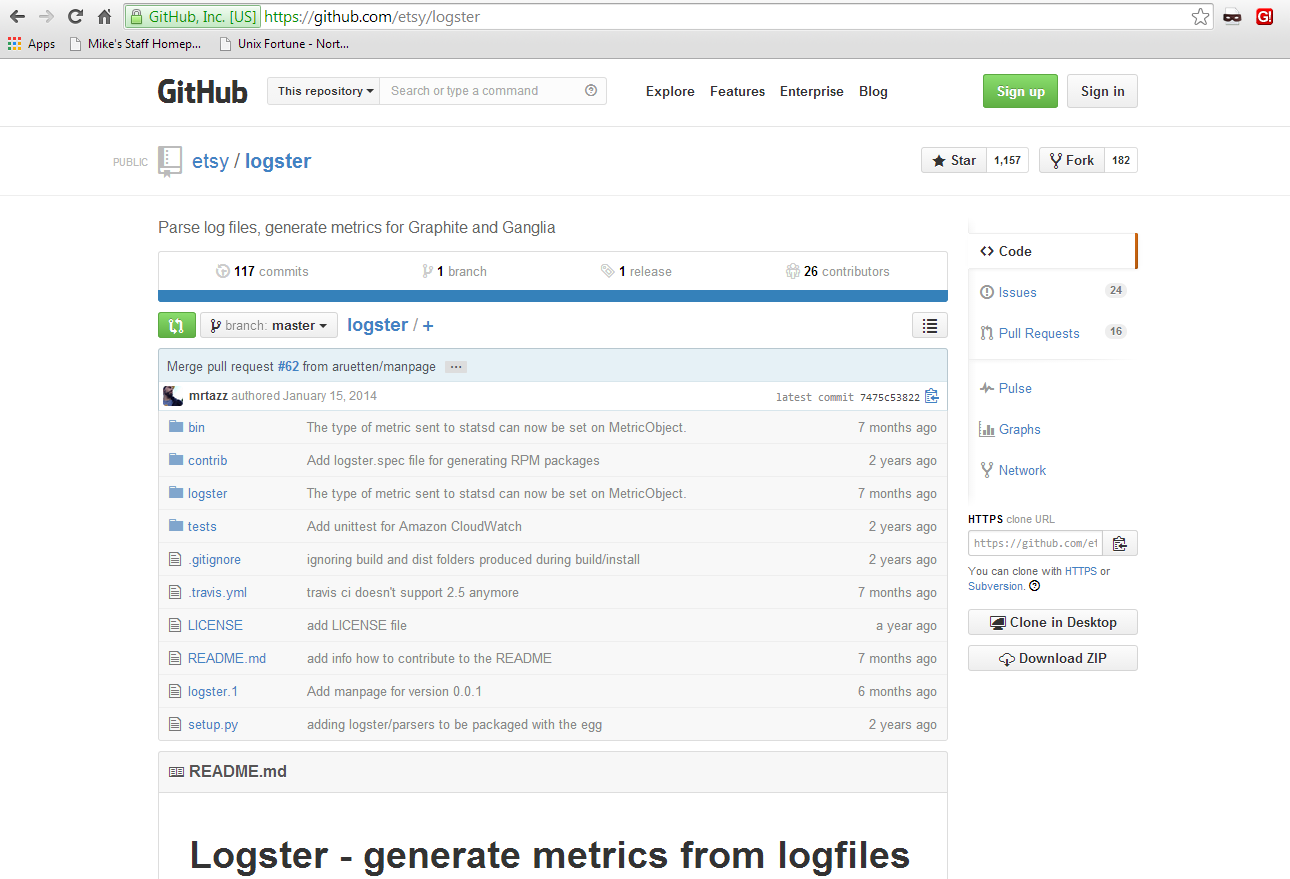Click the file icon next to LICENSE
The height and width of the screenshot is (879, 1290).
coord(176,625)
